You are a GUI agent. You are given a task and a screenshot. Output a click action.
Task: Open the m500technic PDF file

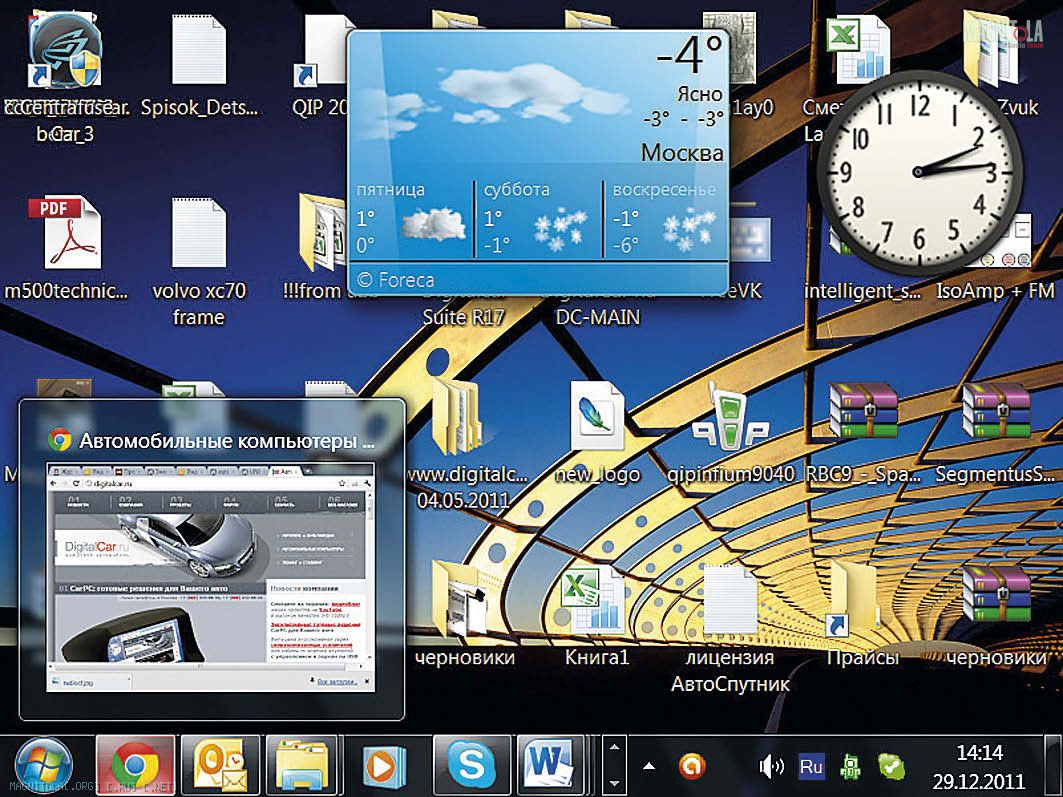pyautogui.click(x=66, y=249)
